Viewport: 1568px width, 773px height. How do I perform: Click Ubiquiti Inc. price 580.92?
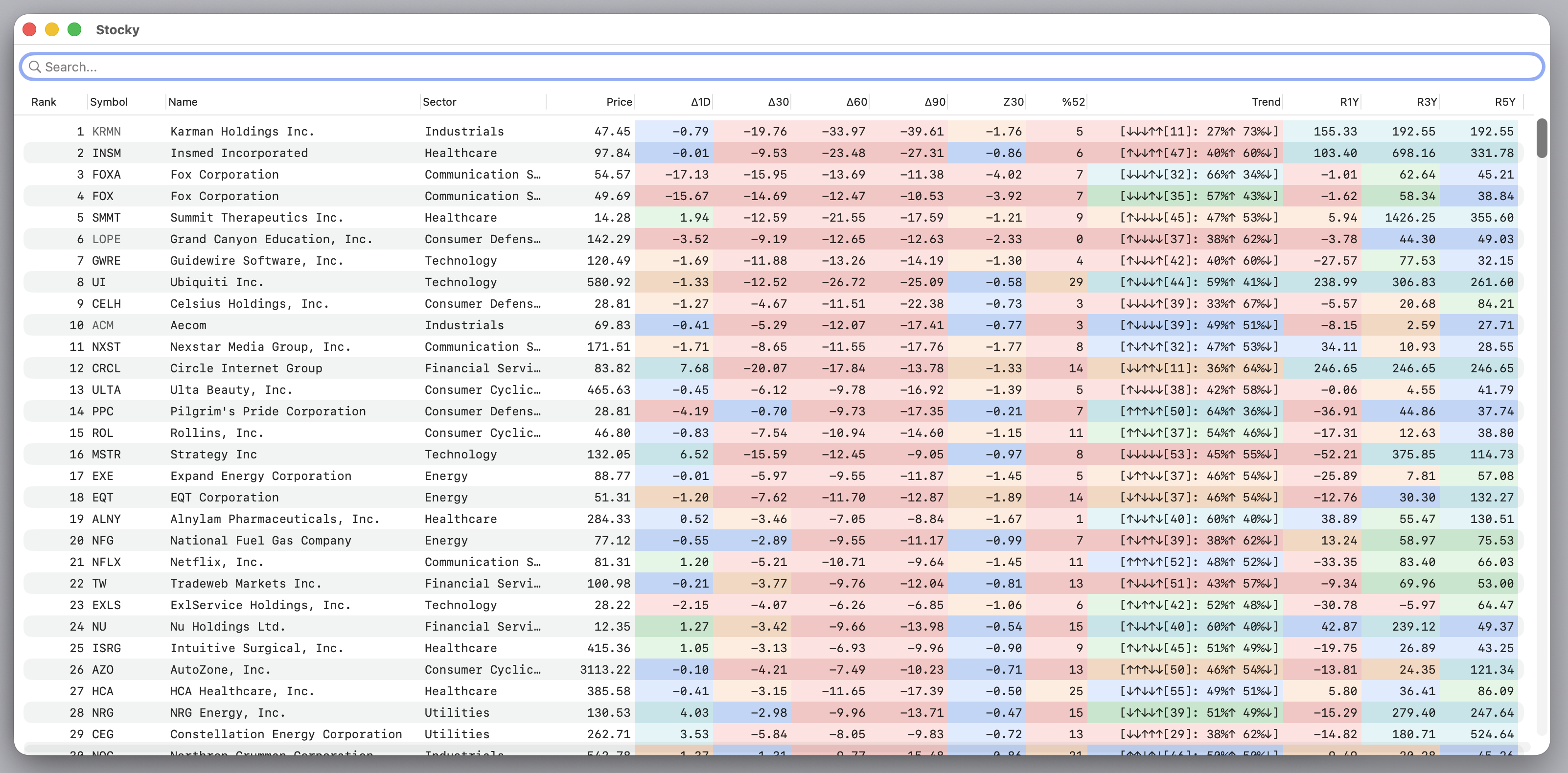click(609, 282)
